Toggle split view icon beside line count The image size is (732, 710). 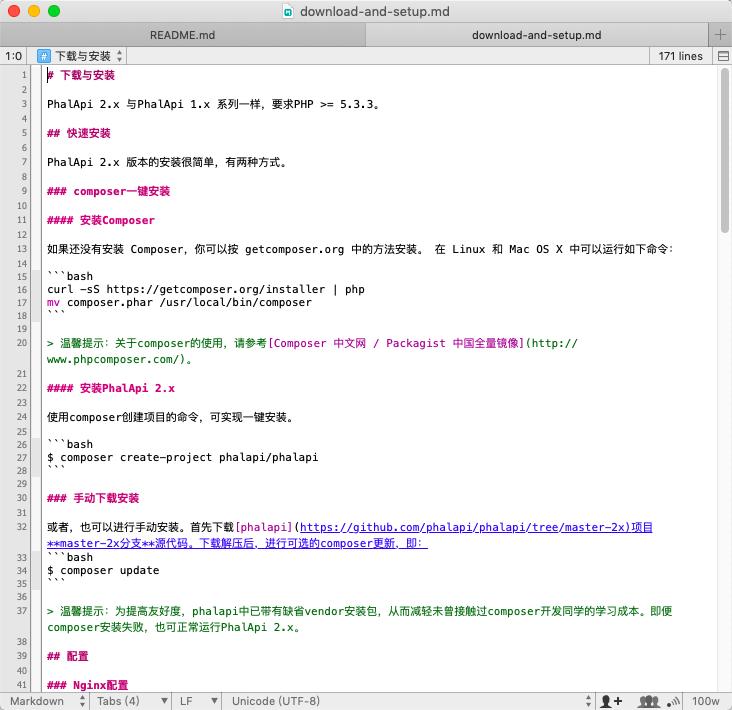(723, 56)
